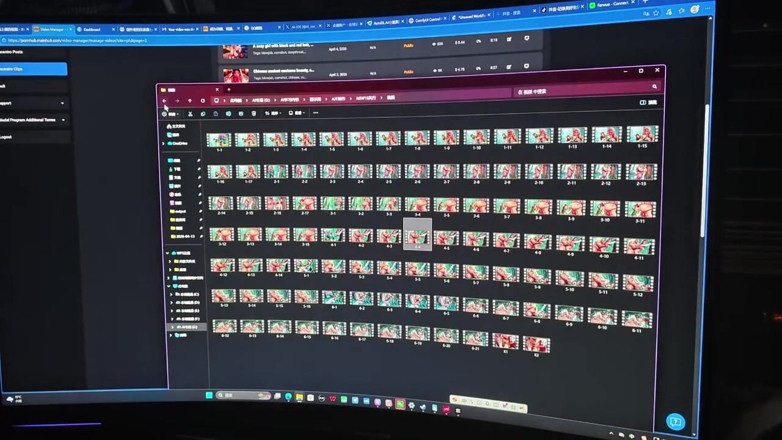Screen dimensions: 782x440
Task: Go back in File Explorer
Action: (x=164, y=101)
